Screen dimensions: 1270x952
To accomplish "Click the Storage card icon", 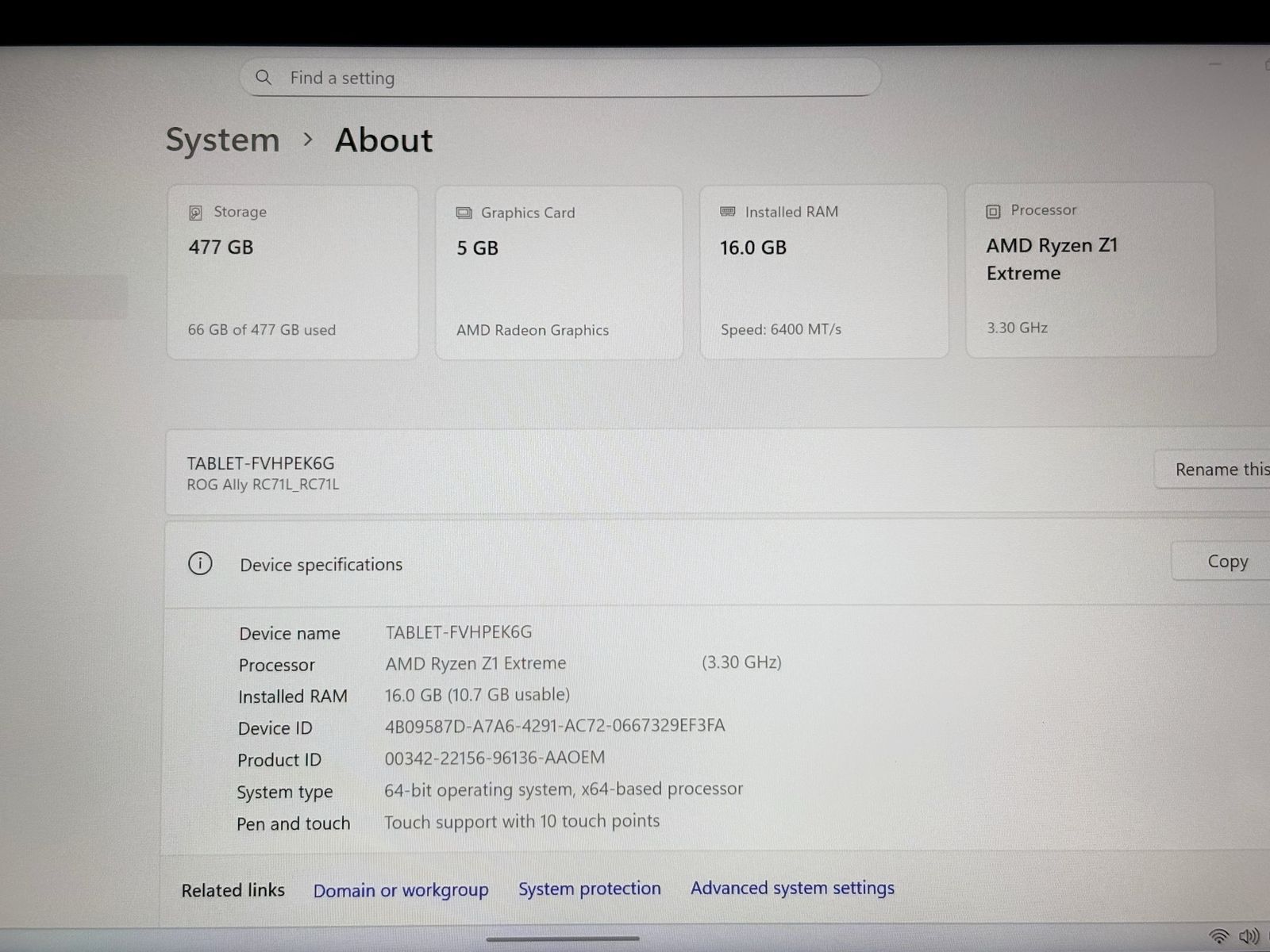I will [x=195, y=213].
